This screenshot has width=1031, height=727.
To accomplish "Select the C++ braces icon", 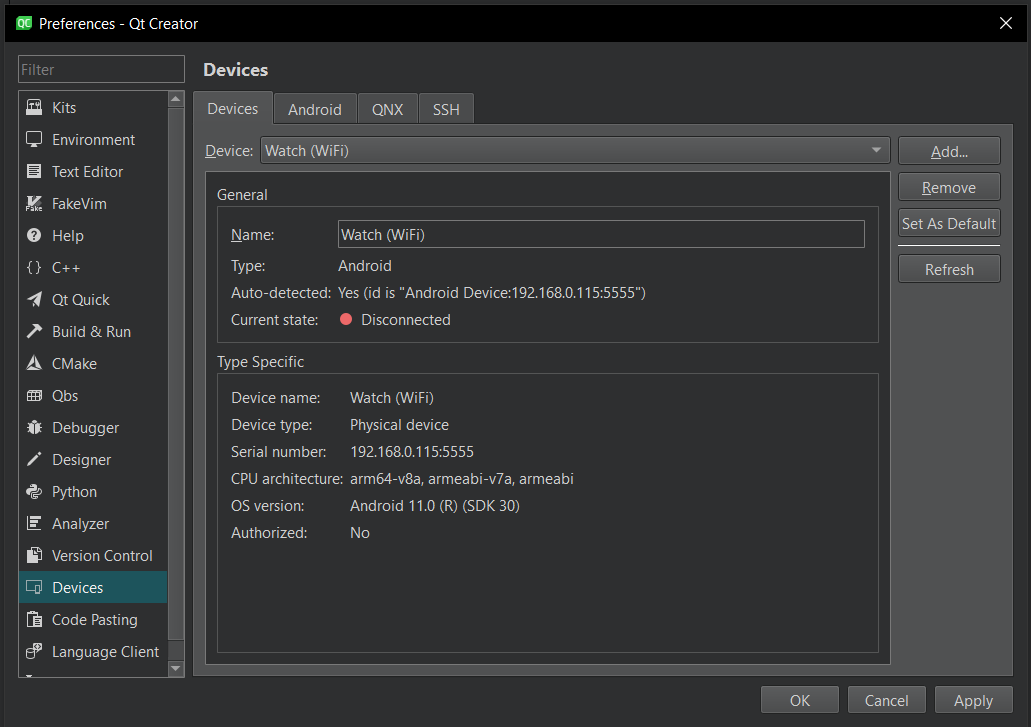I will coord(34,268).
